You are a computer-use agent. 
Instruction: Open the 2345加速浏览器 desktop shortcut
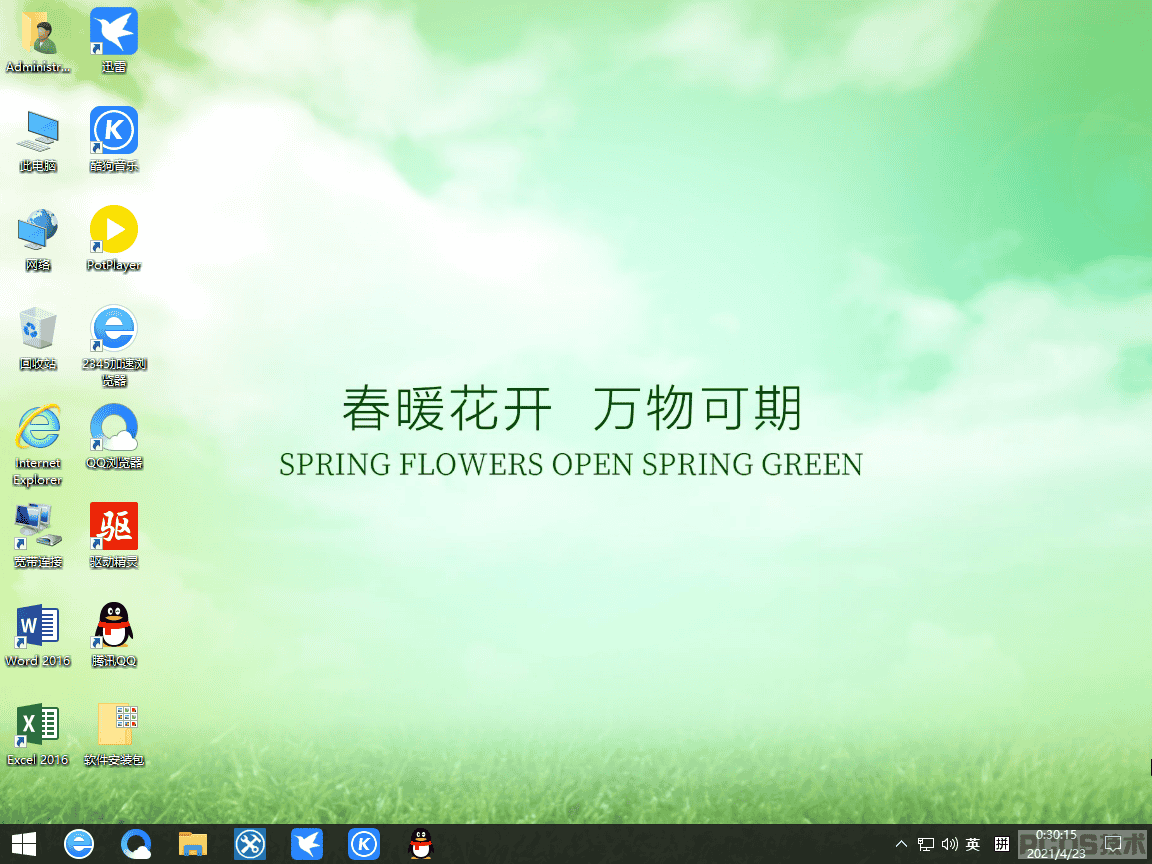pos(114,346)
